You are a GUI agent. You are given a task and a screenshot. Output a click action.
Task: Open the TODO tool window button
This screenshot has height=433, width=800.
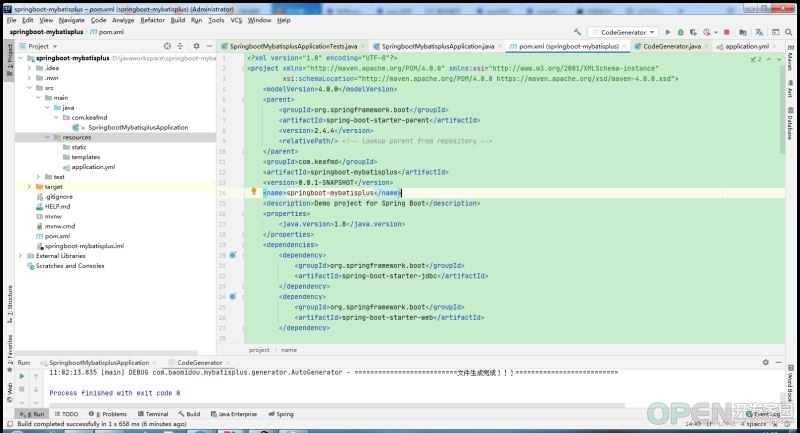click(x=66, y=414)
